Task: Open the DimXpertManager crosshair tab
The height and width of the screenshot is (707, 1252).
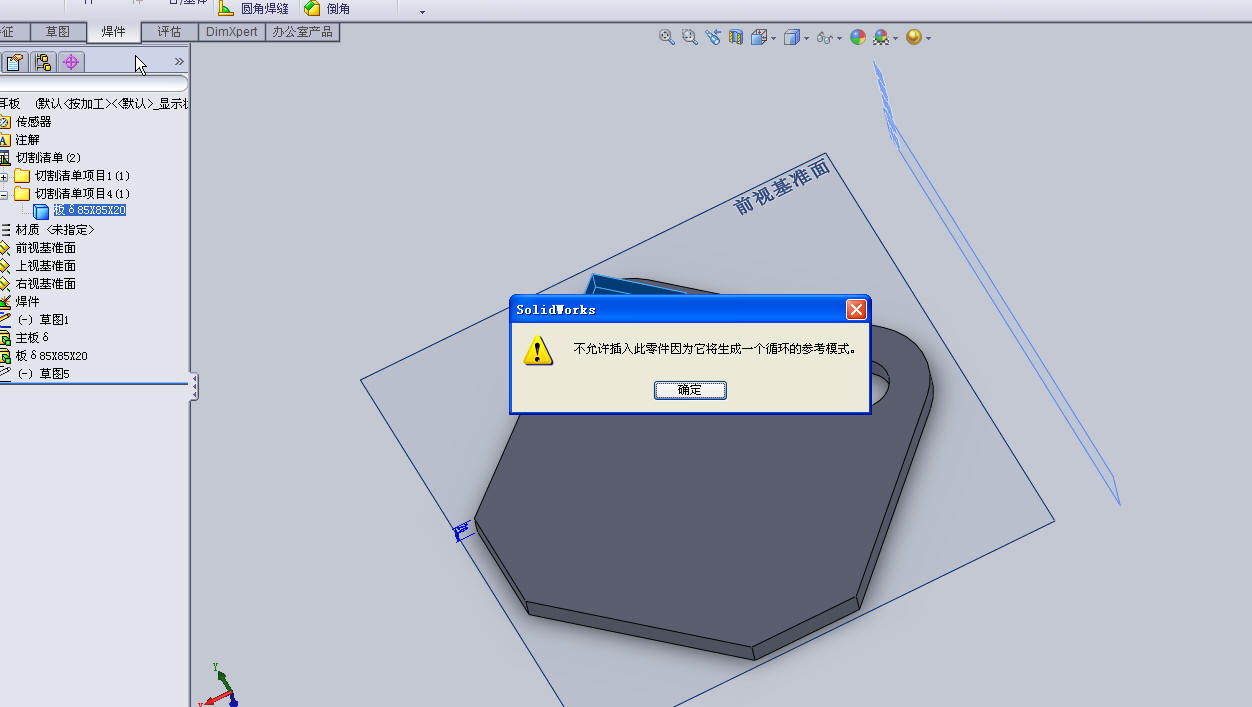Action: (71, 62)
